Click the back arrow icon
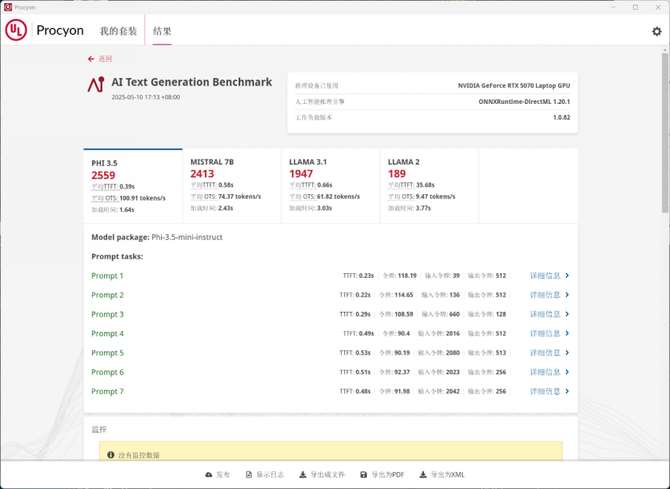The height and width of the screenshot is (489, 670). pos(91,59)
